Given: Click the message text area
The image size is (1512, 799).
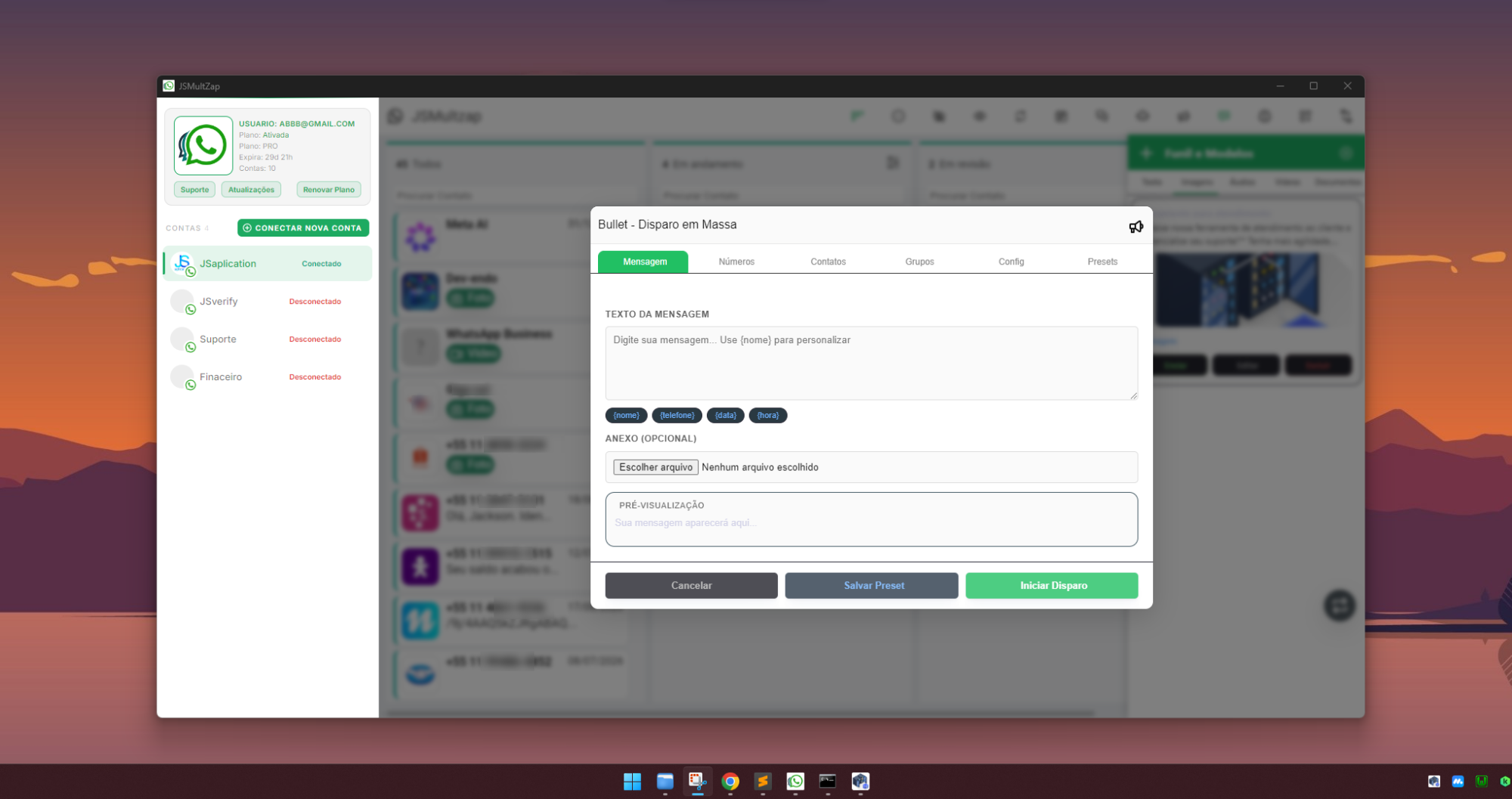Looking at the screenshot, I should click(x=871, y=363).
